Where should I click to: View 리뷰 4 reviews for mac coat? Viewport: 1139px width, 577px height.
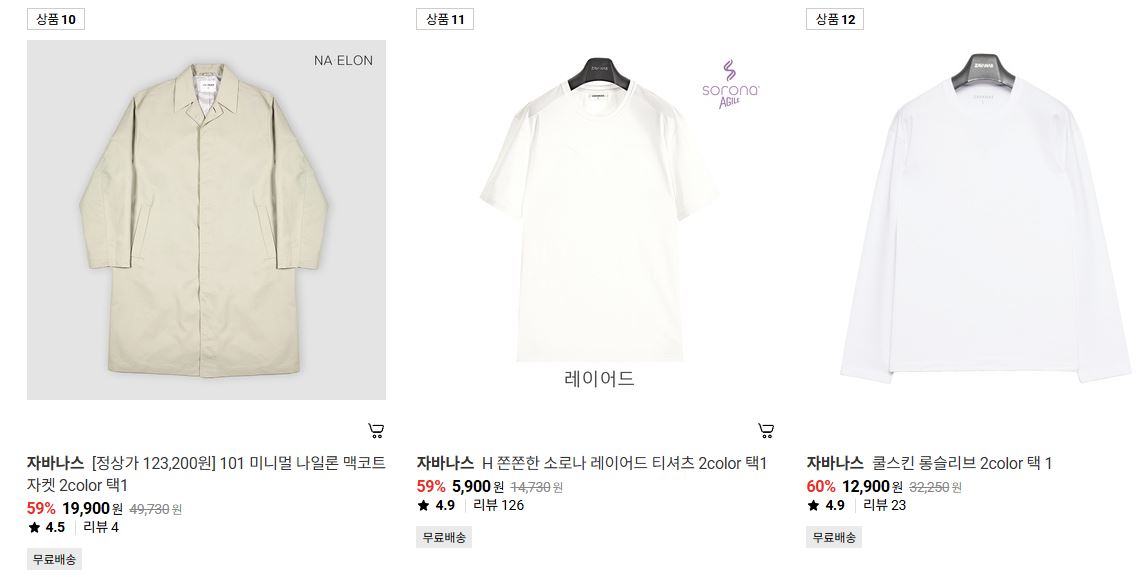coord(101,527)
